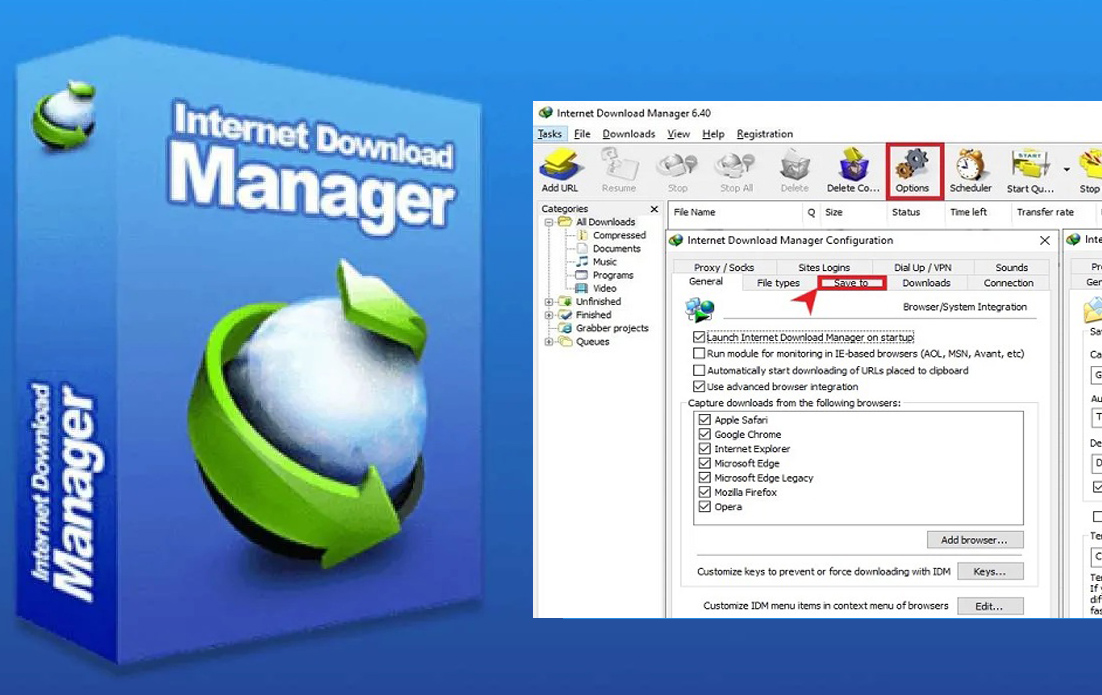Image resolution: width=1102 pixels, height=695 pixels.
Task: Switch to the Downloads configuration tab
Action: [x=926, y=282]
